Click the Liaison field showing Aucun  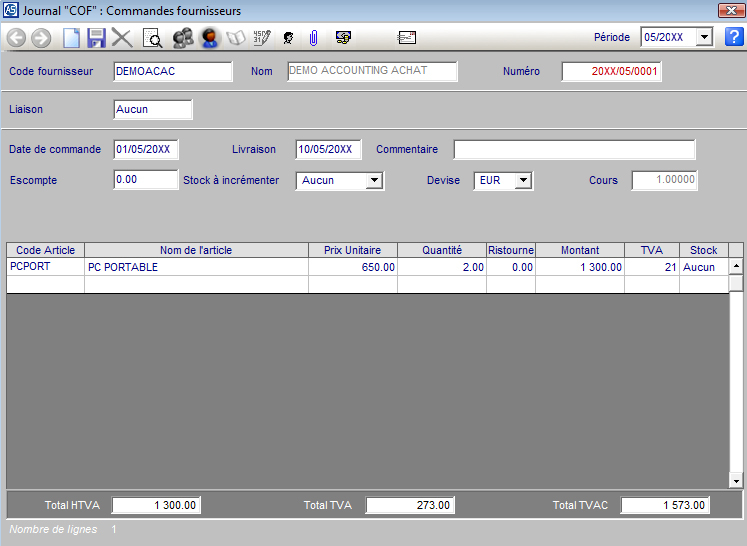153,109
